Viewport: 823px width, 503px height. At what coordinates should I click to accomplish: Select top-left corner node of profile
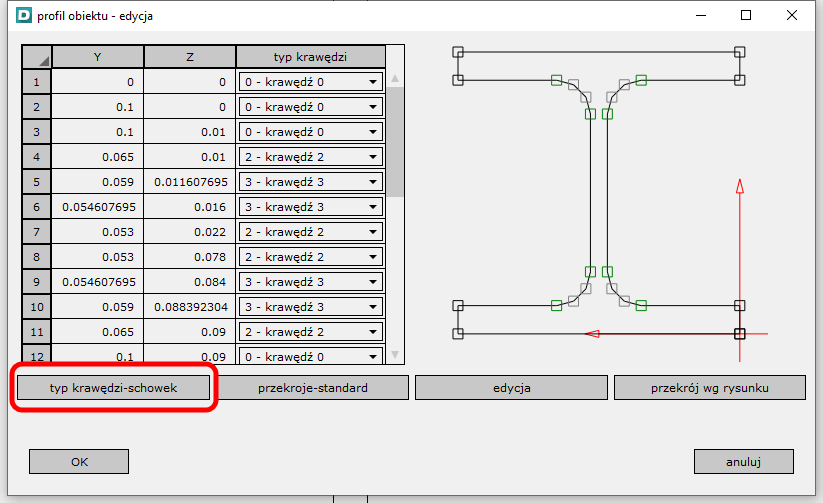[458, 52]
